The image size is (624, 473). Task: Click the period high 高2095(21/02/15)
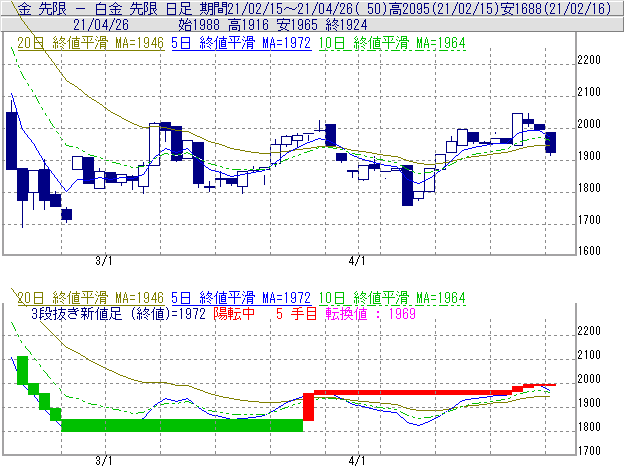tap(445, 9)
